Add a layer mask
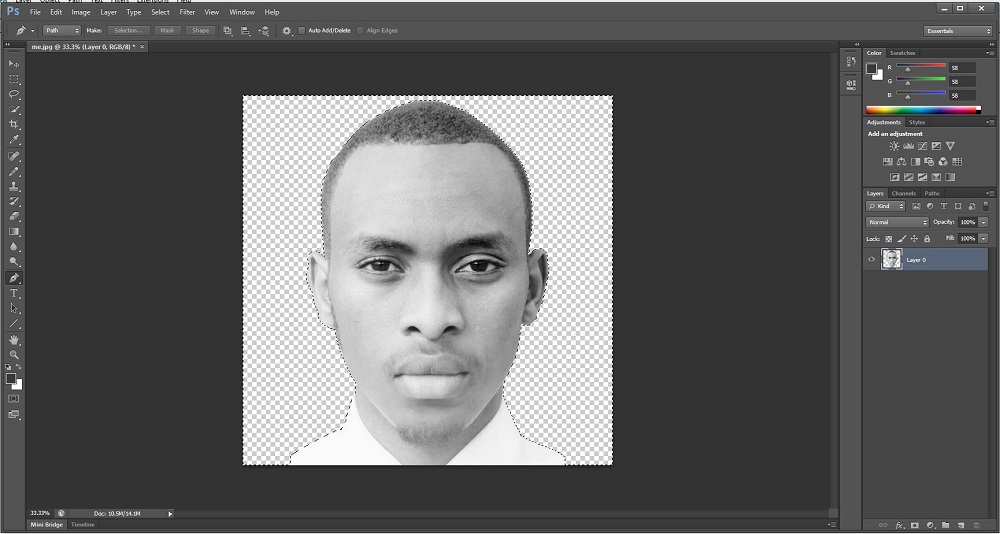Image resolution: width=1000 pixels, height=534 pixels. click(x=915, y=526)
